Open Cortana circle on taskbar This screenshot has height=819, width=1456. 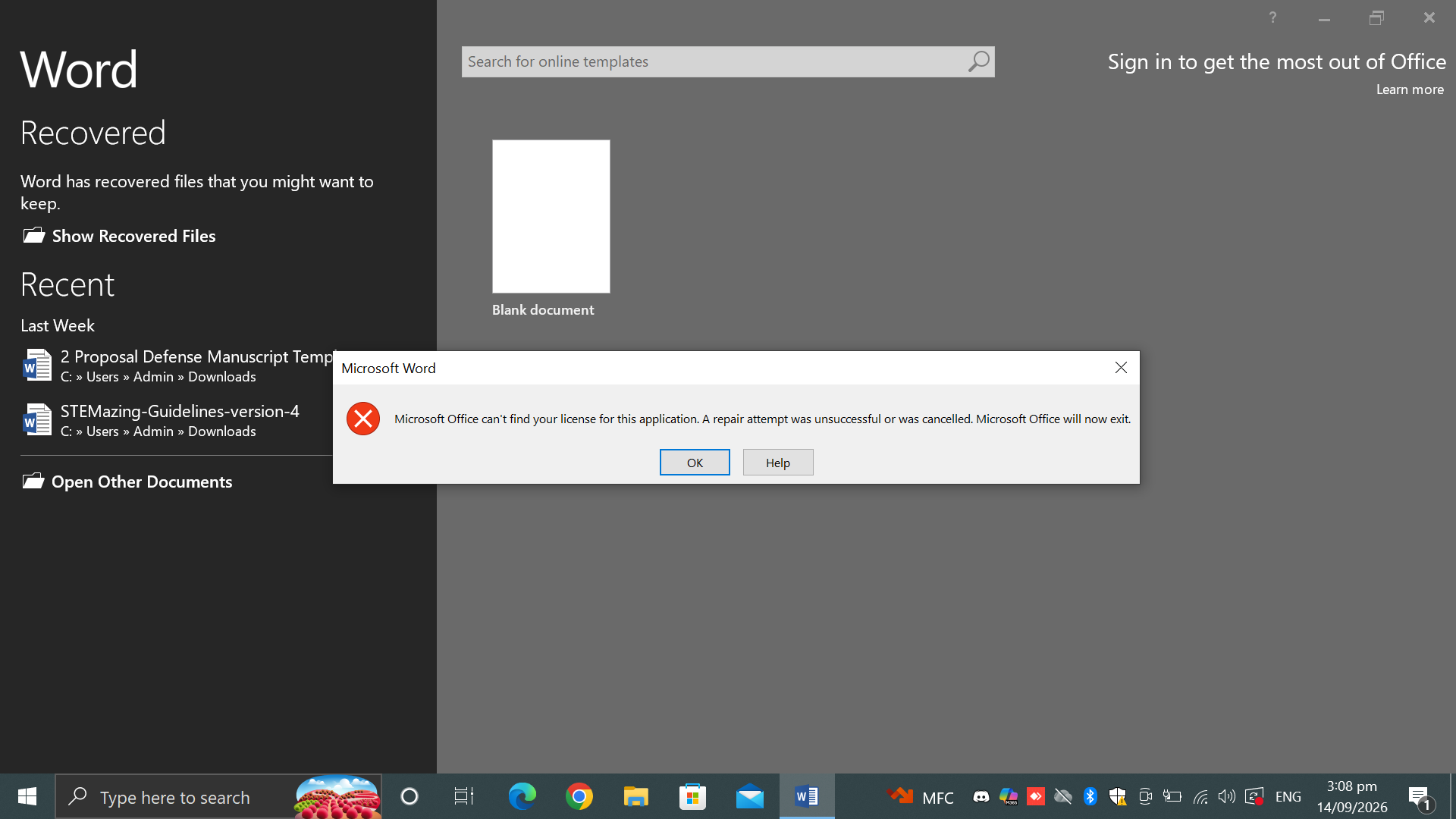click(x=409, y=796)
